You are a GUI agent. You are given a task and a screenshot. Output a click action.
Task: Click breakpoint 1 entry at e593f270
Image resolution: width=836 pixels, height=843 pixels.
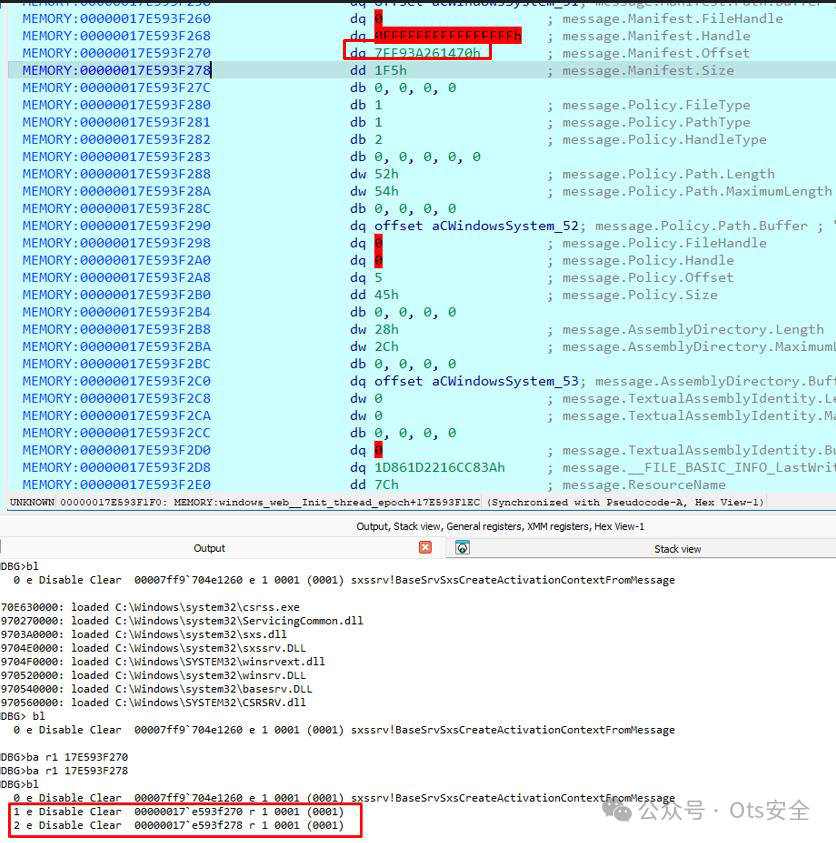(178, 811)
